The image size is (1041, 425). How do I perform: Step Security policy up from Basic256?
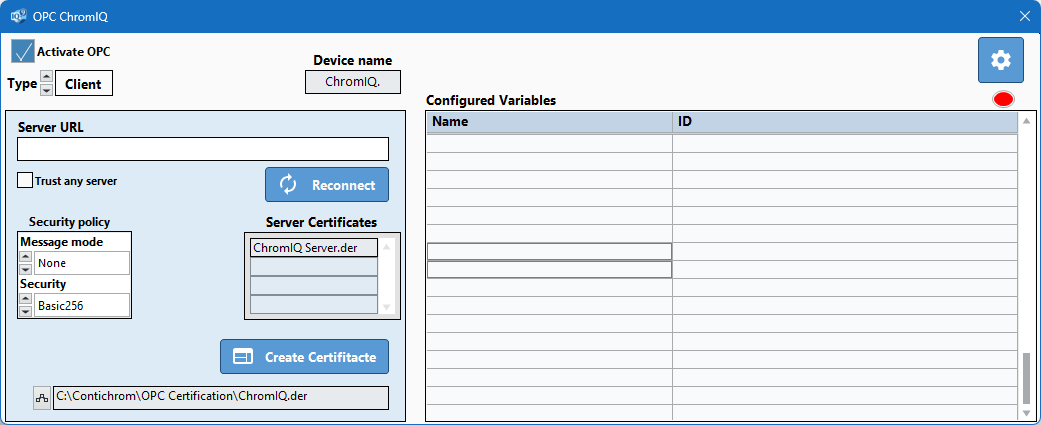tap(25, 299)
